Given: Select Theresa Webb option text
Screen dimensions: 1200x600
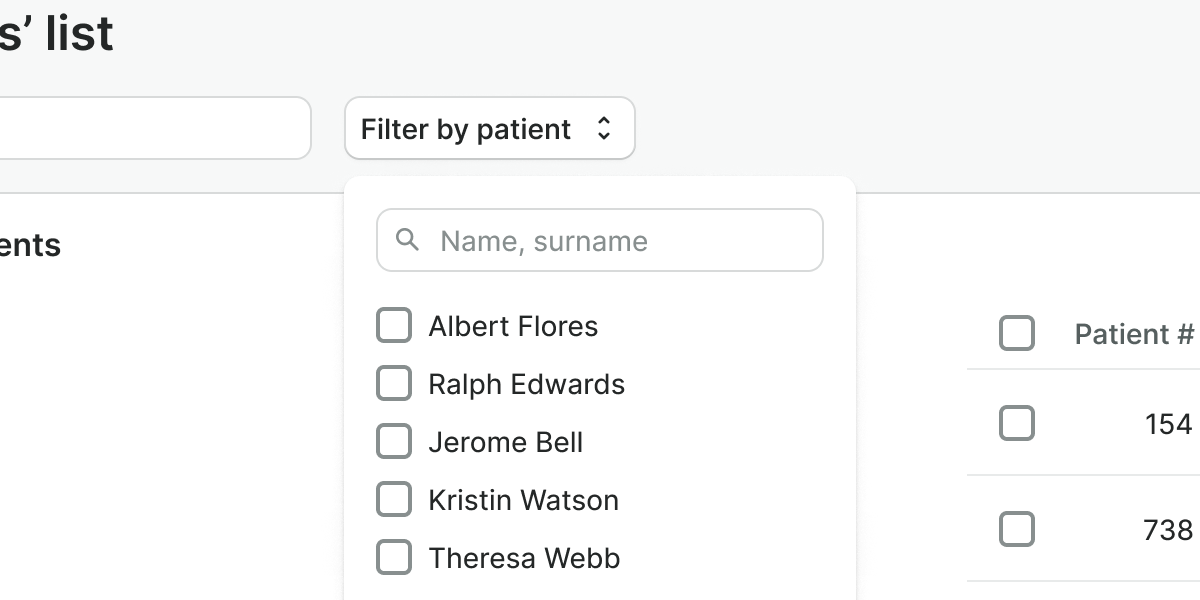Looking at the screenshot, I should [524, 558].
